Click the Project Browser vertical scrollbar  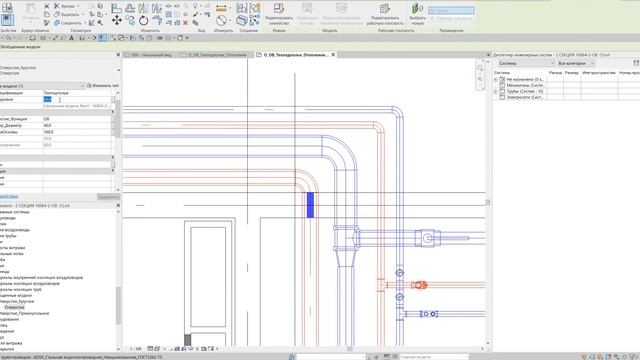[x=119, y=304]
